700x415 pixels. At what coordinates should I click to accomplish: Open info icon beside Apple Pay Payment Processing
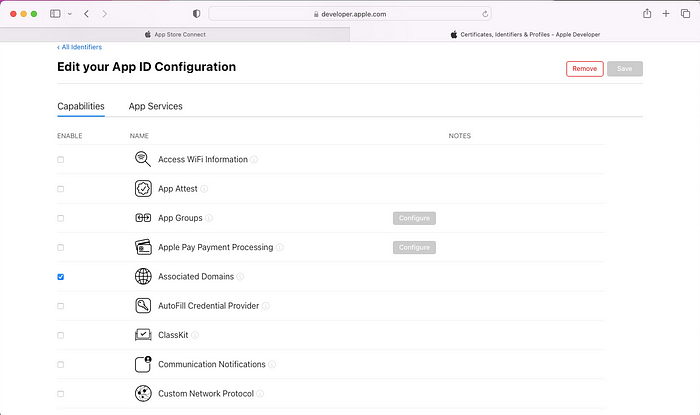click(279, 247)
